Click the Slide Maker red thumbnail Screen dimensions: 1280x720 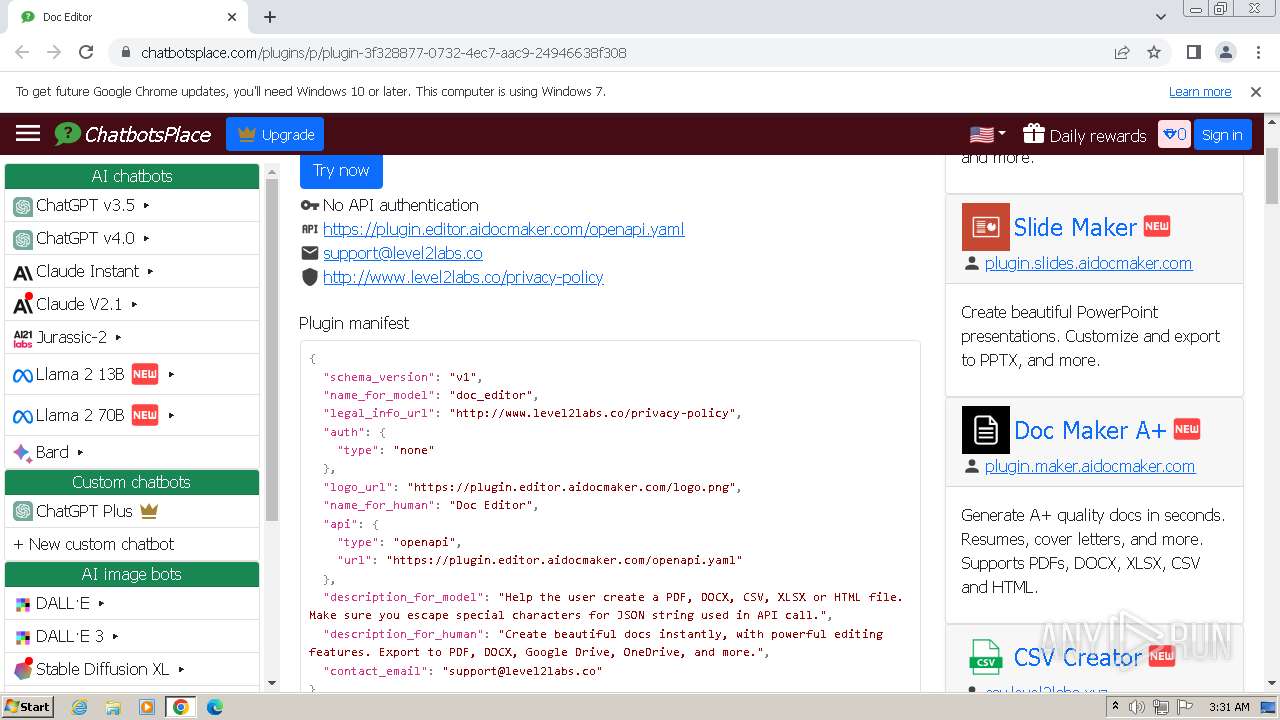coord(986,227)
